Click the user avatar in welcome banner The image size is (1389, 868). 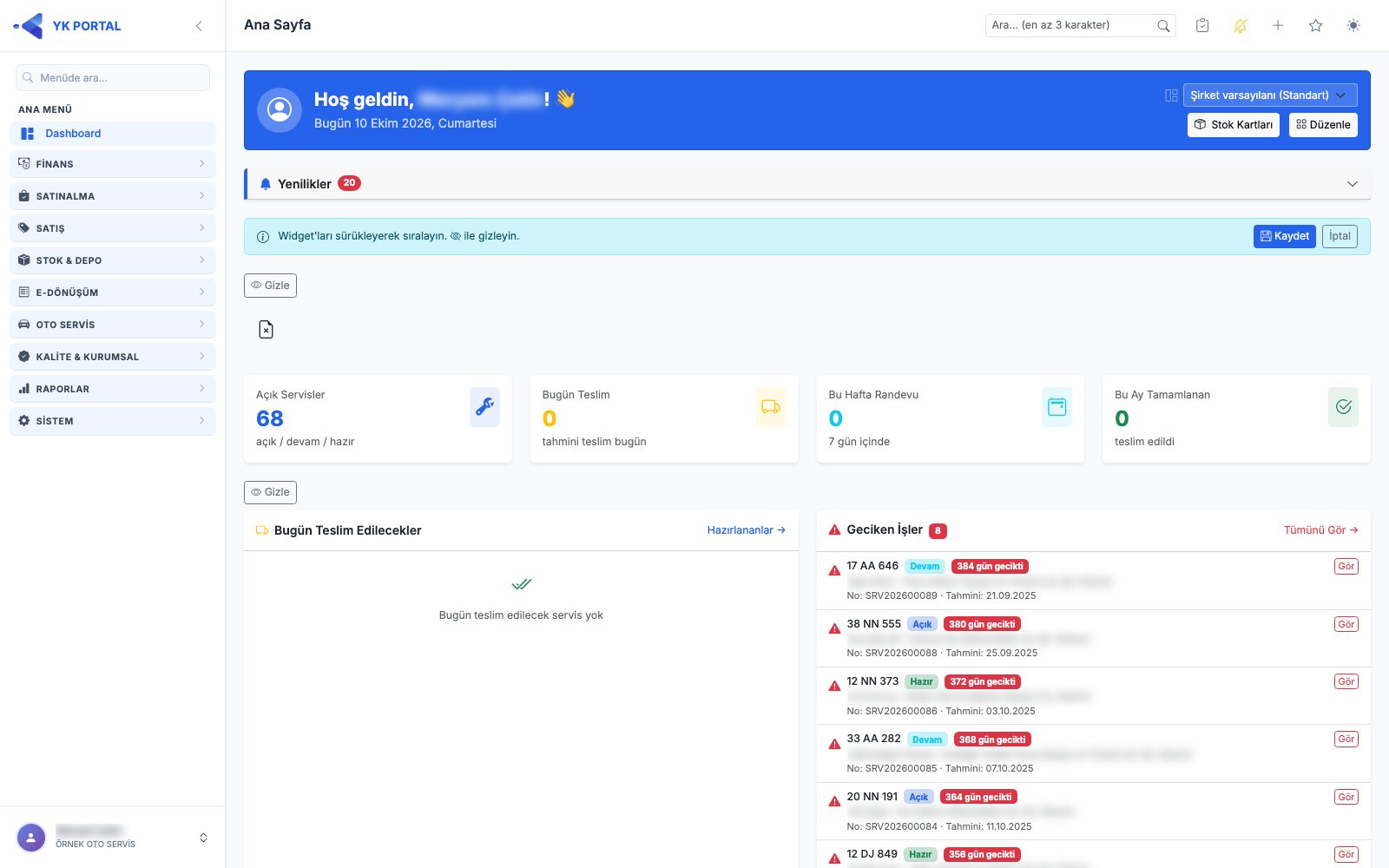pos(280,110)
